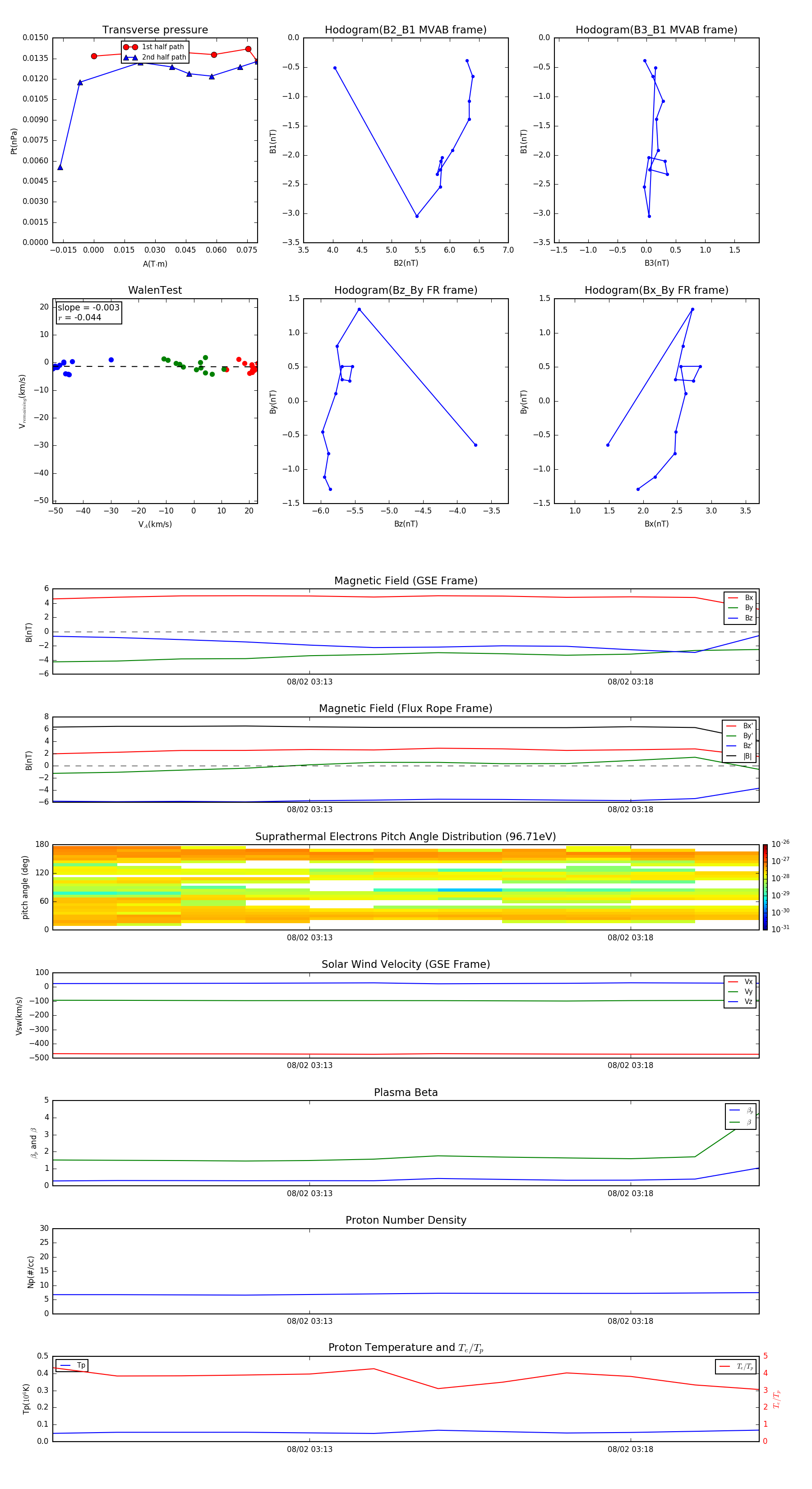Image resolution: width=812 pixels, height=1489 pixels.
Task: Click the 'V_A(km/s)' x-axis label
Action: (x=155, y=525)
